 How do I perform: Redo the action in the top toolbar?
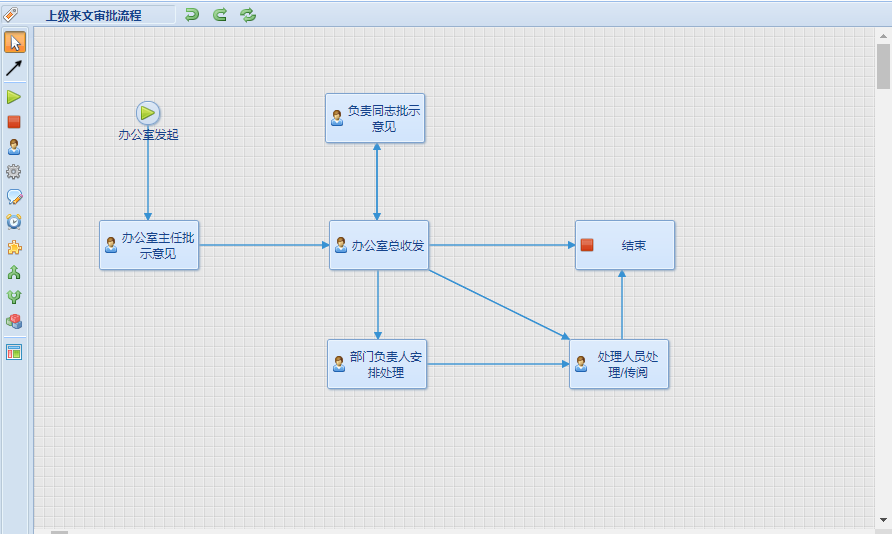pos(220,14)
